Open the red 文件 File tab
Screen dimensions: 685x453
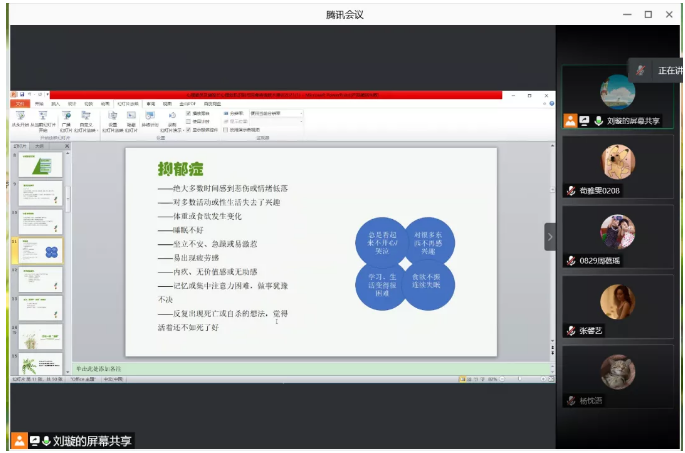click(20, 103)
